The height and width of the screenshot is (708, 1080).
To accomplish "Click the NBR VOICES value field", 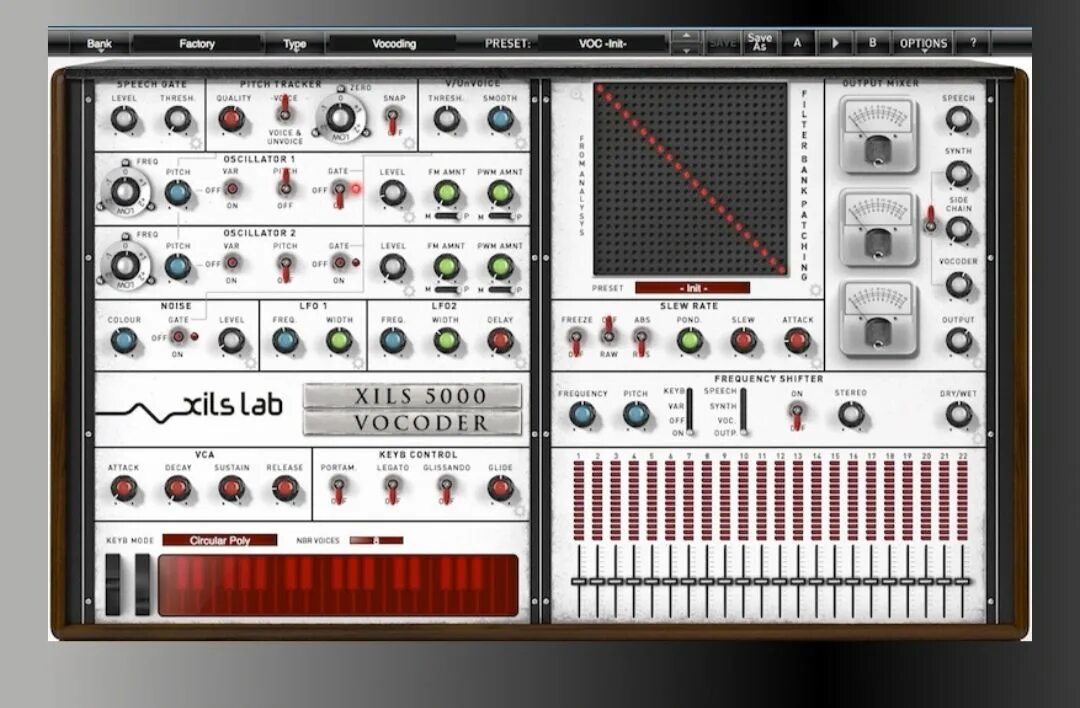I will tap(376, 540).
